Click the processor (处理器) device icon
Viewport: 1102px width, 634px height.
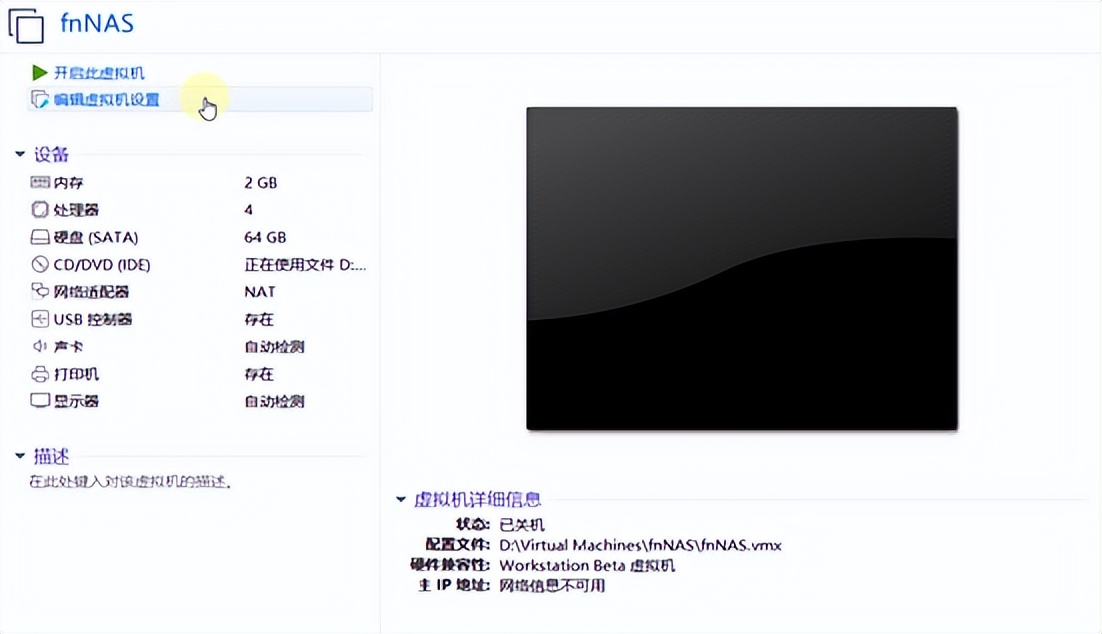point(40,209)
